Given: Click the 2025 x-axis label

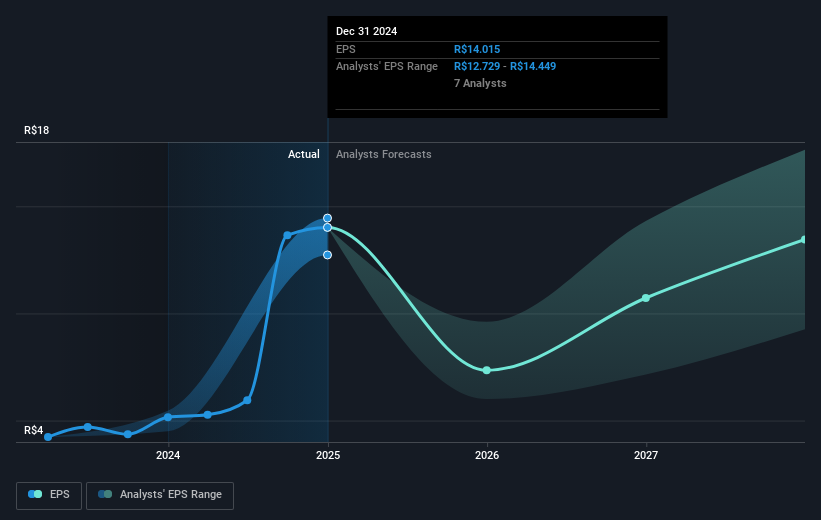Looking at the screenshot, I should click(x=328, y=455).
